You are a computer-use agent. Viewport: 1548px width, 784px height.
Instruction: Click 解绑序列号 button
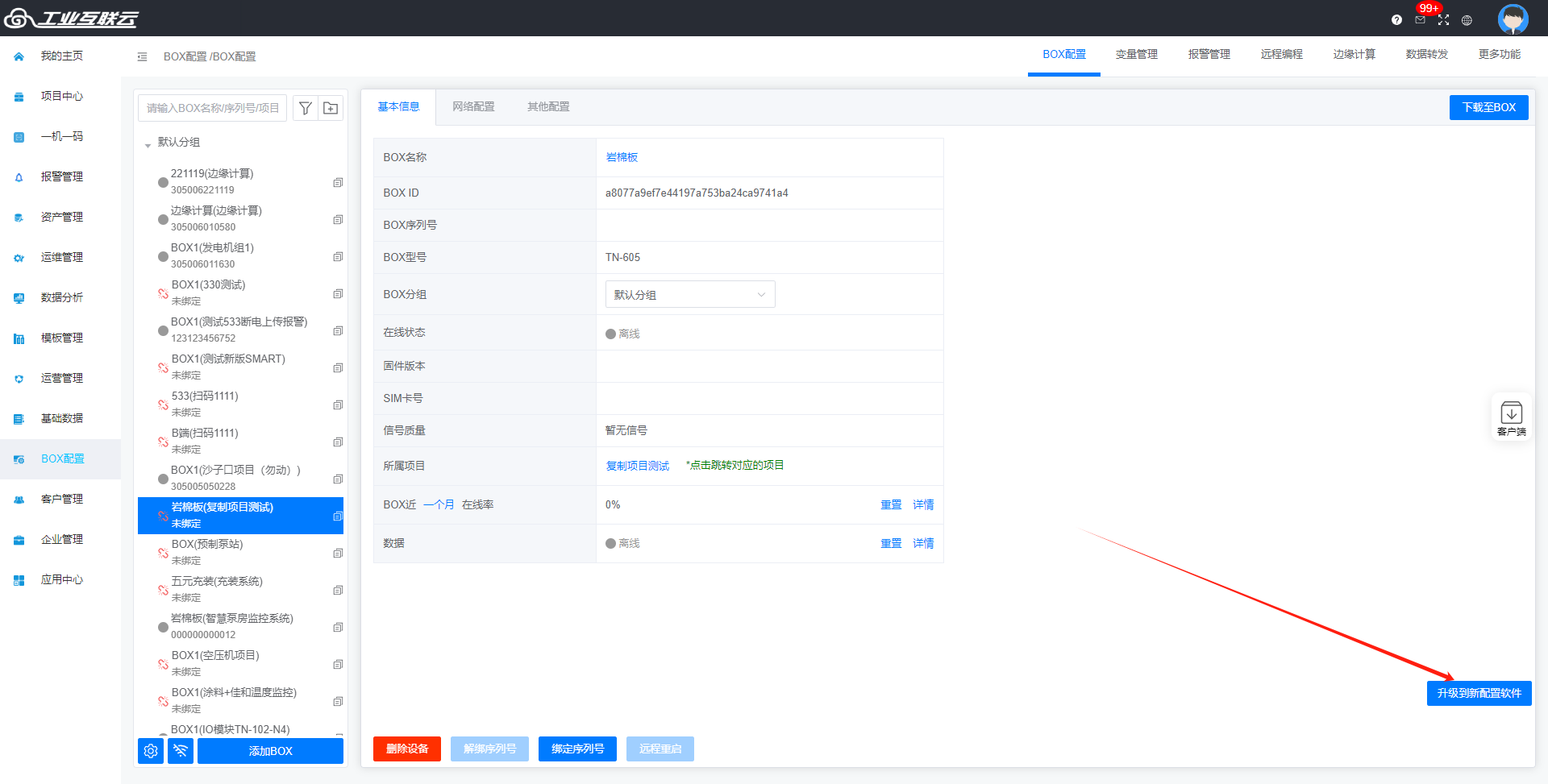point(489,749)
